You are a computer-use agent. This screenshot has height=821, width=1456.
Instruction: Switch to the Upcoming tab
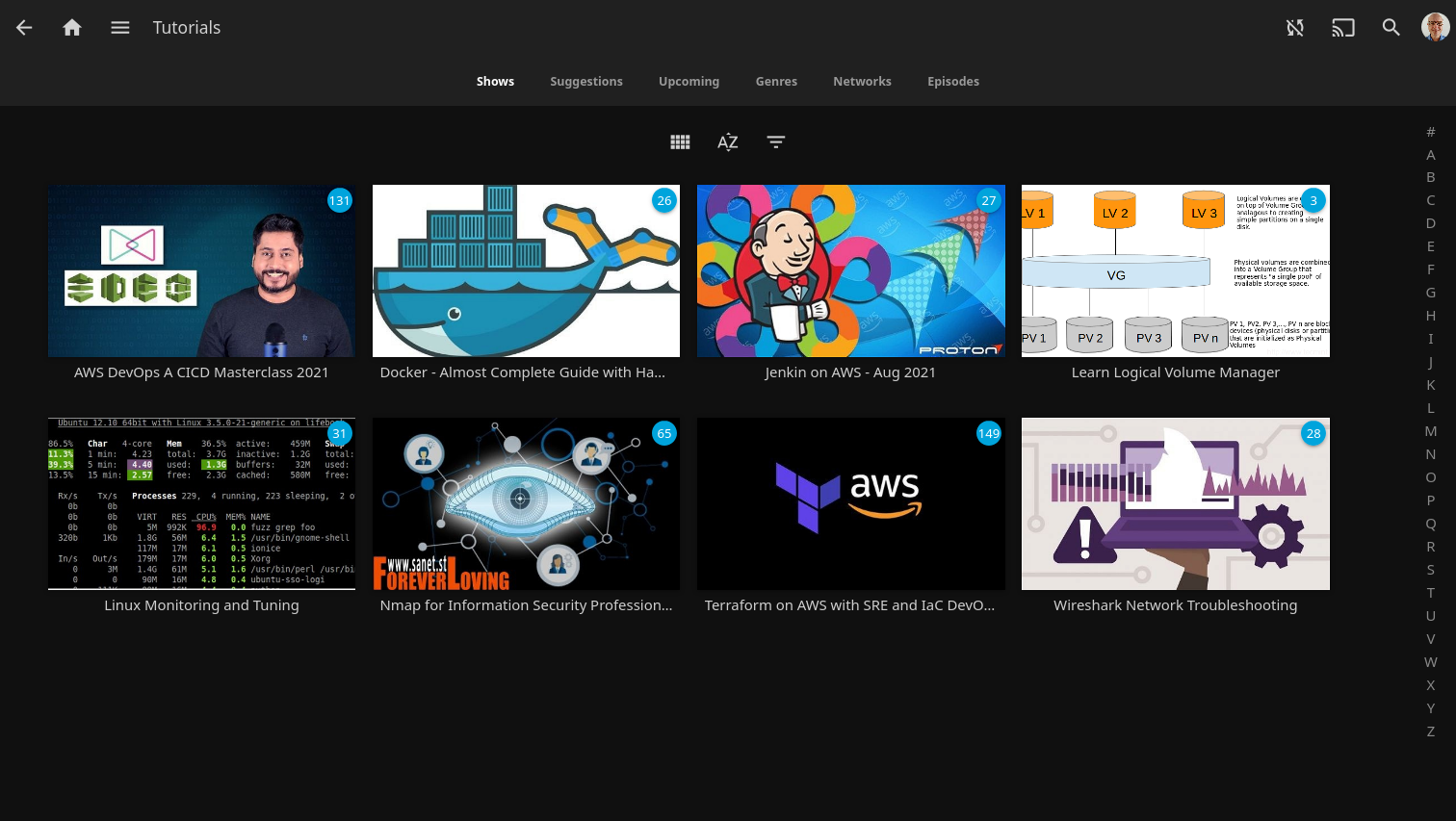[689, 82]
